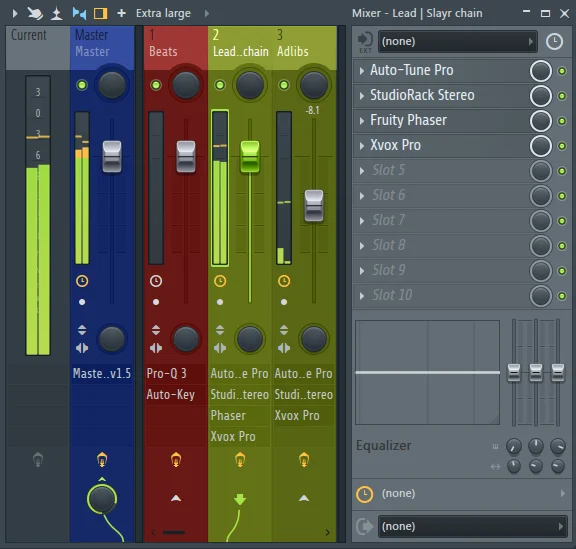Open the Extra large layout selector
The image size is (576, 549).
point(163,14)
